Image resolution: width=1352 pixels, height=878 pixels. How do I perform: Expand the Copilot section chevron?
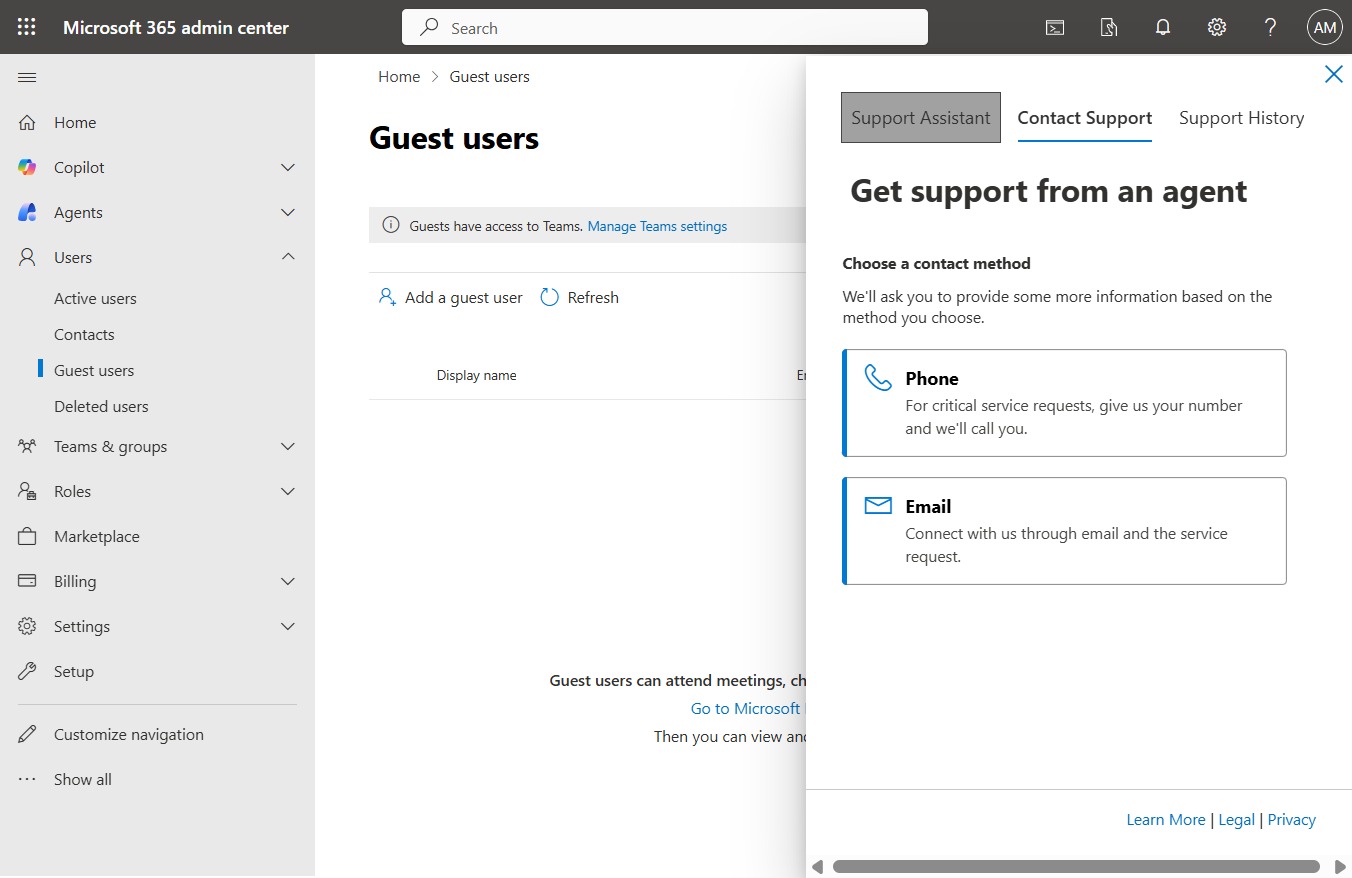coord(288,167)
